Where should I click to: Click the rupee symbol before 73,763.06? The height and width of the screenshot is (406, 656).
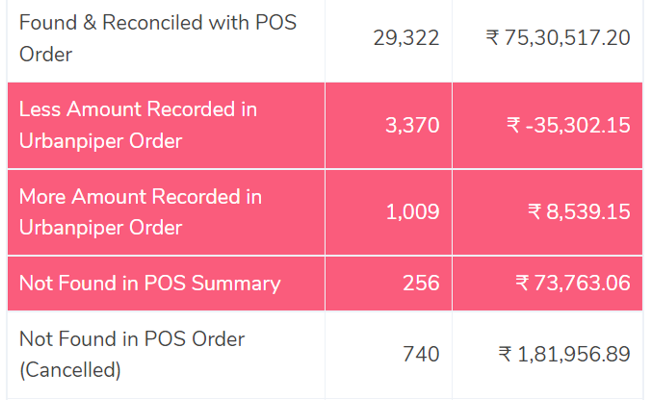point(522,283)
